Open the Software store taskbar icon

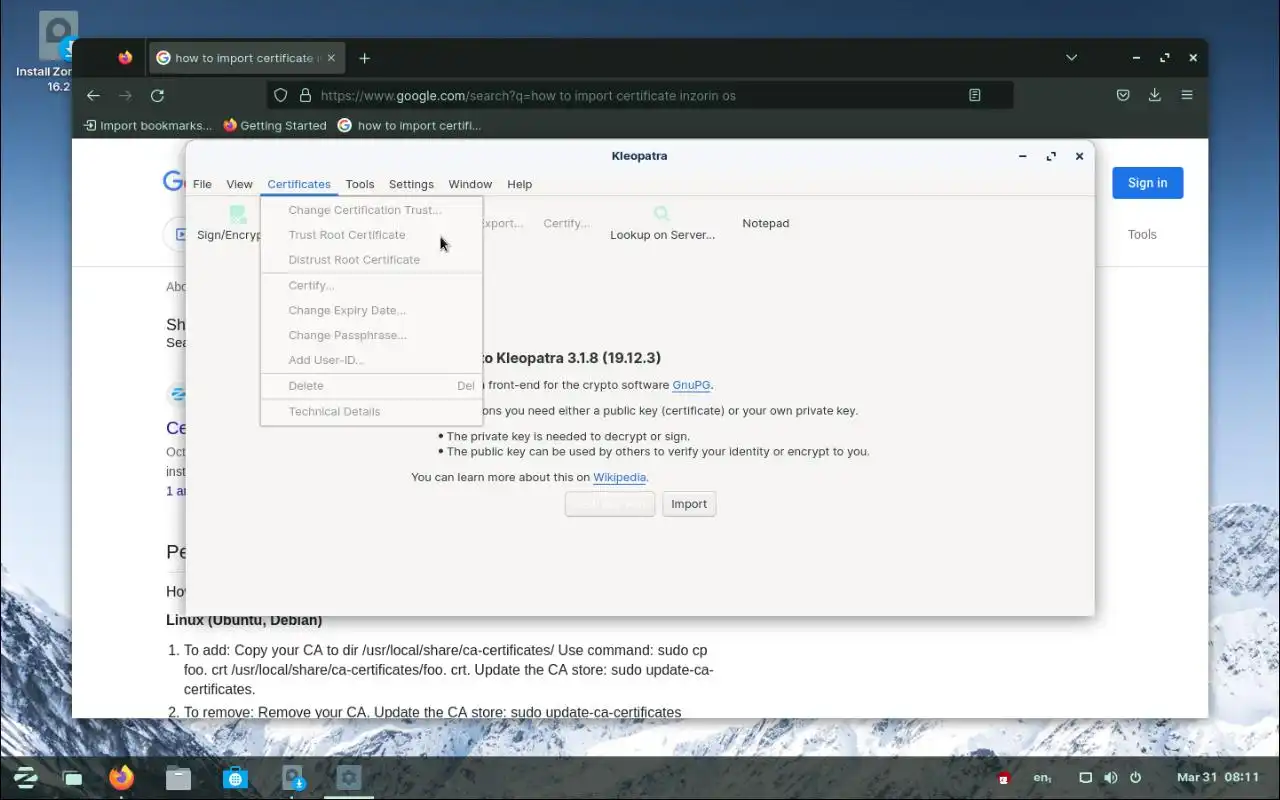pos(235,777)
